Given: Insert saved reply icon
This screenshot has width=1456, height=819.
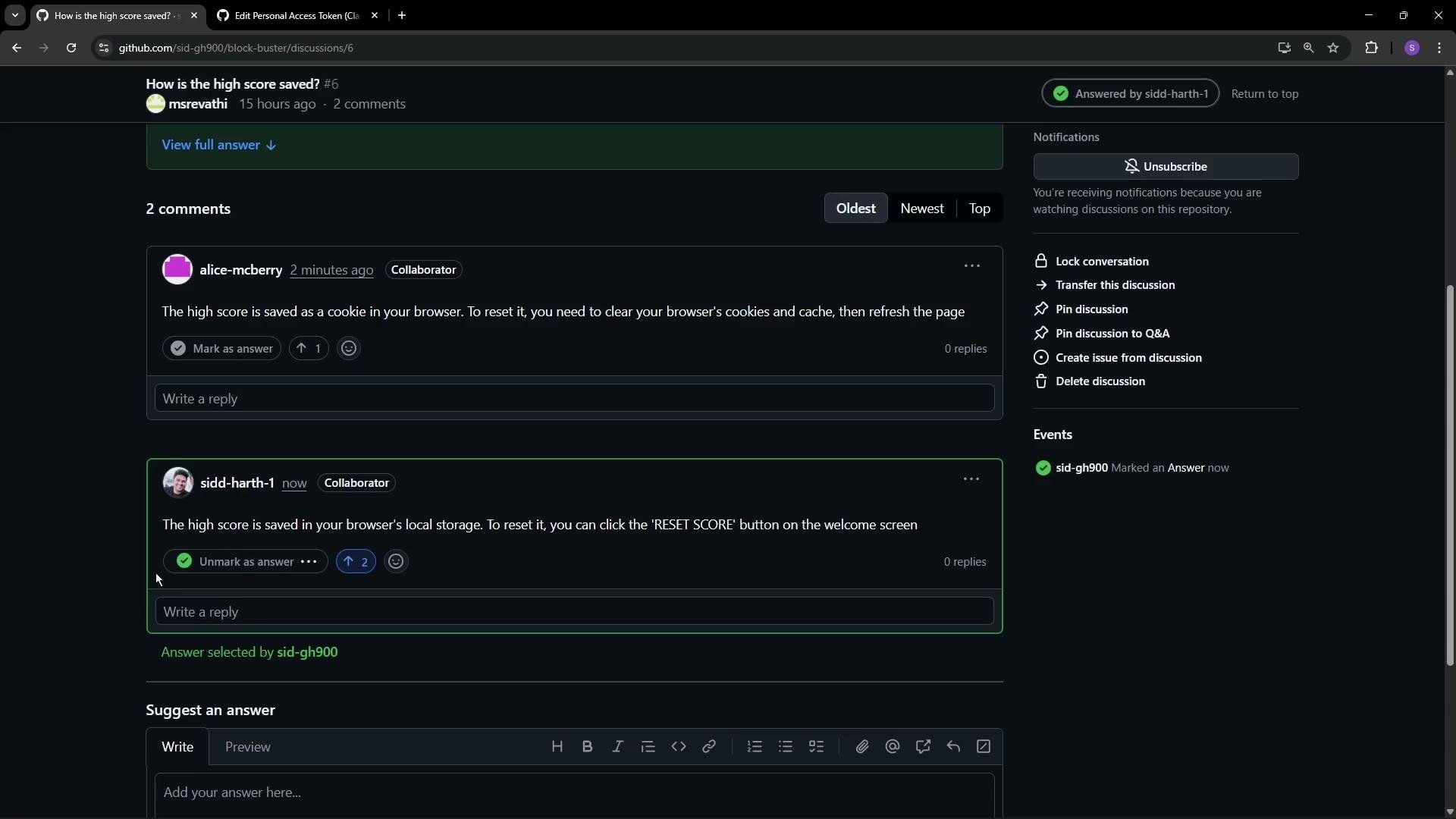Looking at the screenshot, I should 953,747.
